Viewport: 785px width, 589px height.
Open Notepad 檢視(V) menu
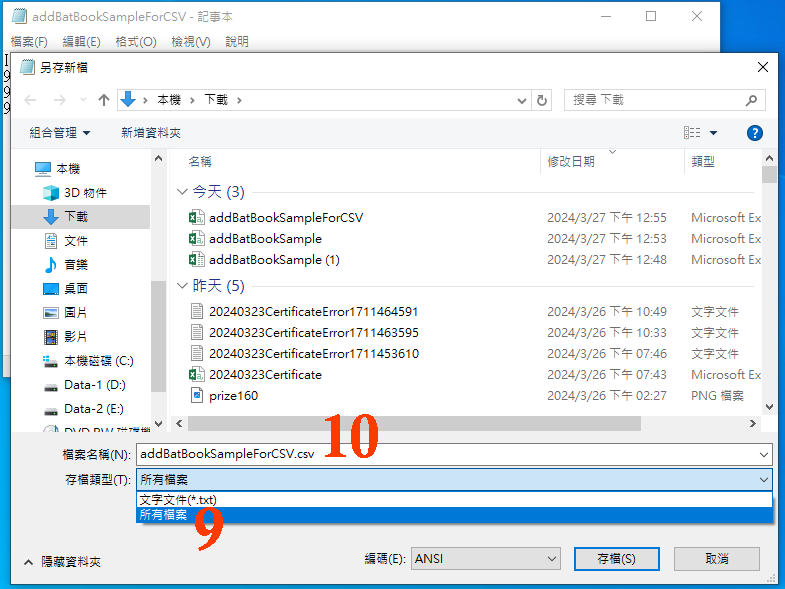point(191,42)
